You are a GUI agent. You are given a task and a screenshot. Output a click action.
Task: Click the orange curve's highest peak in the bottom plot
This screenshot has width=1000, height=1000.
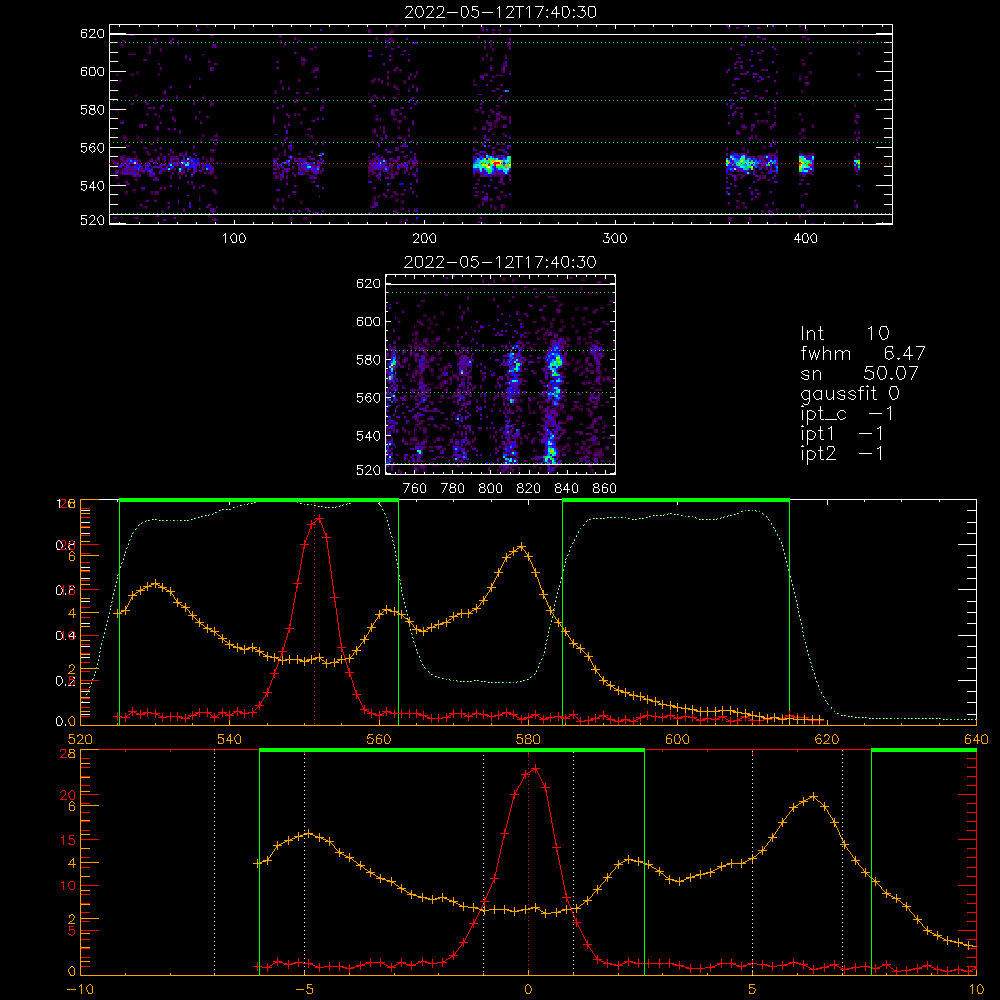[813, 797]
